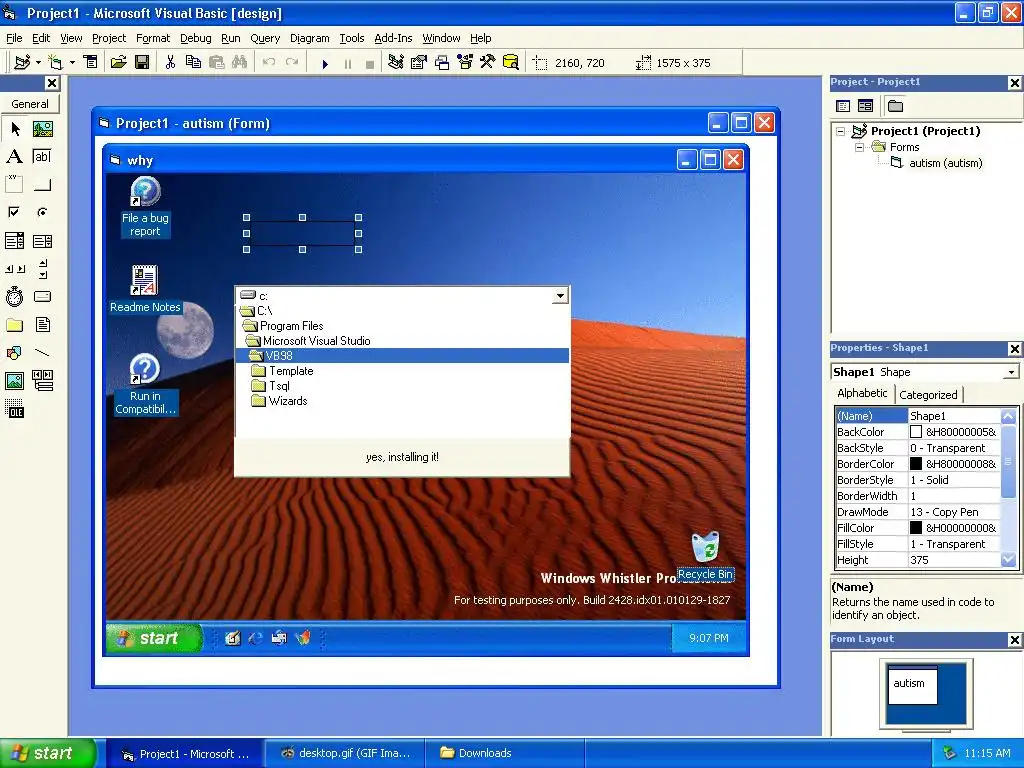The image size is (1024, 768).
Task: Open the Add-Ins menu
Action: click(393, 38)
